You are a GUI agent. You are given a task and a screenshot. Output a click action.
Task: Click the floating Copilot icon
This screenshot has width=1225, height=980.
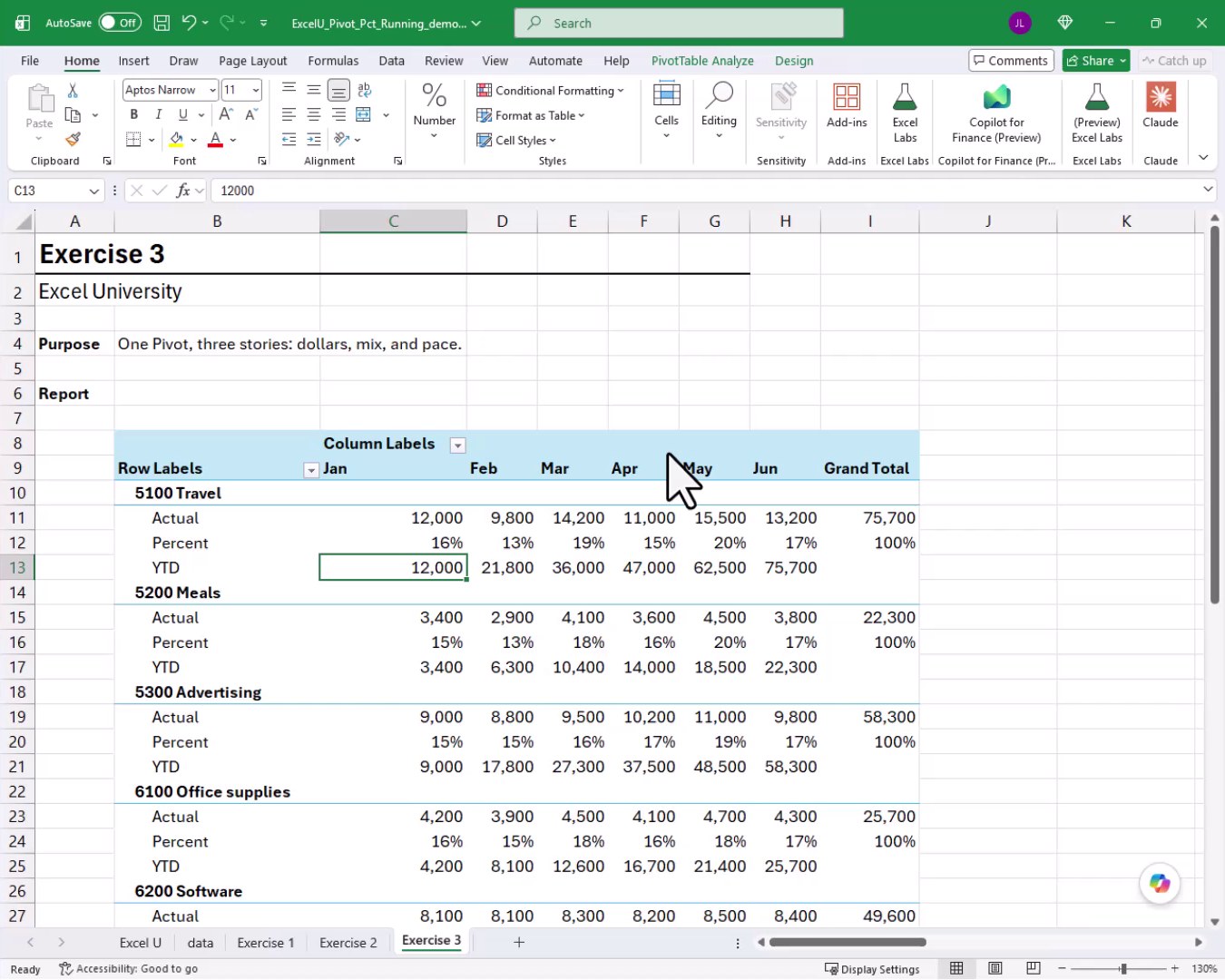(x=1160, y=883)
